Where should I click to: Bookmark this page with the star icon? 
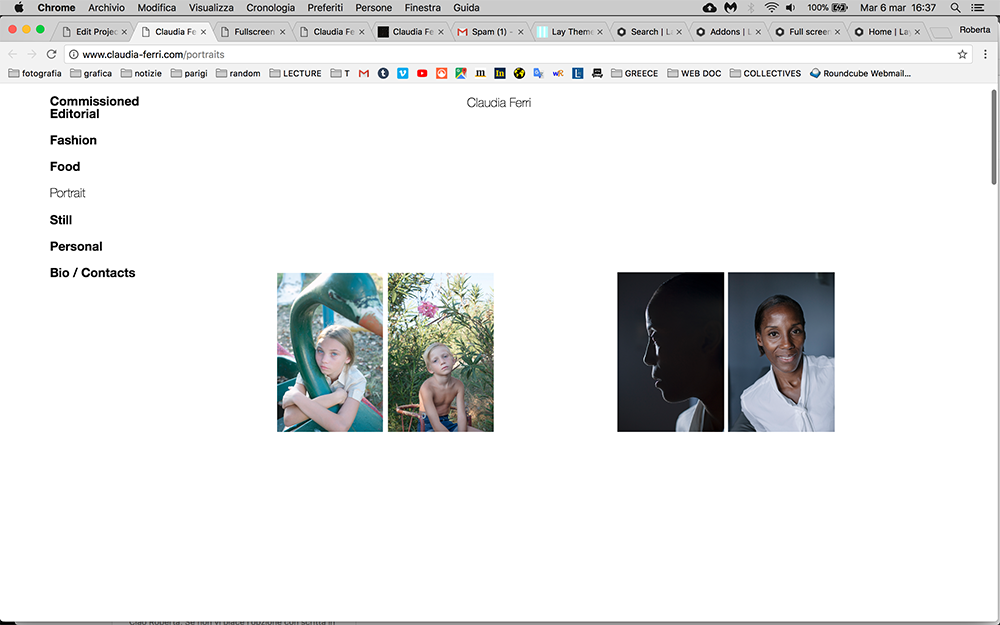[962, 54]
